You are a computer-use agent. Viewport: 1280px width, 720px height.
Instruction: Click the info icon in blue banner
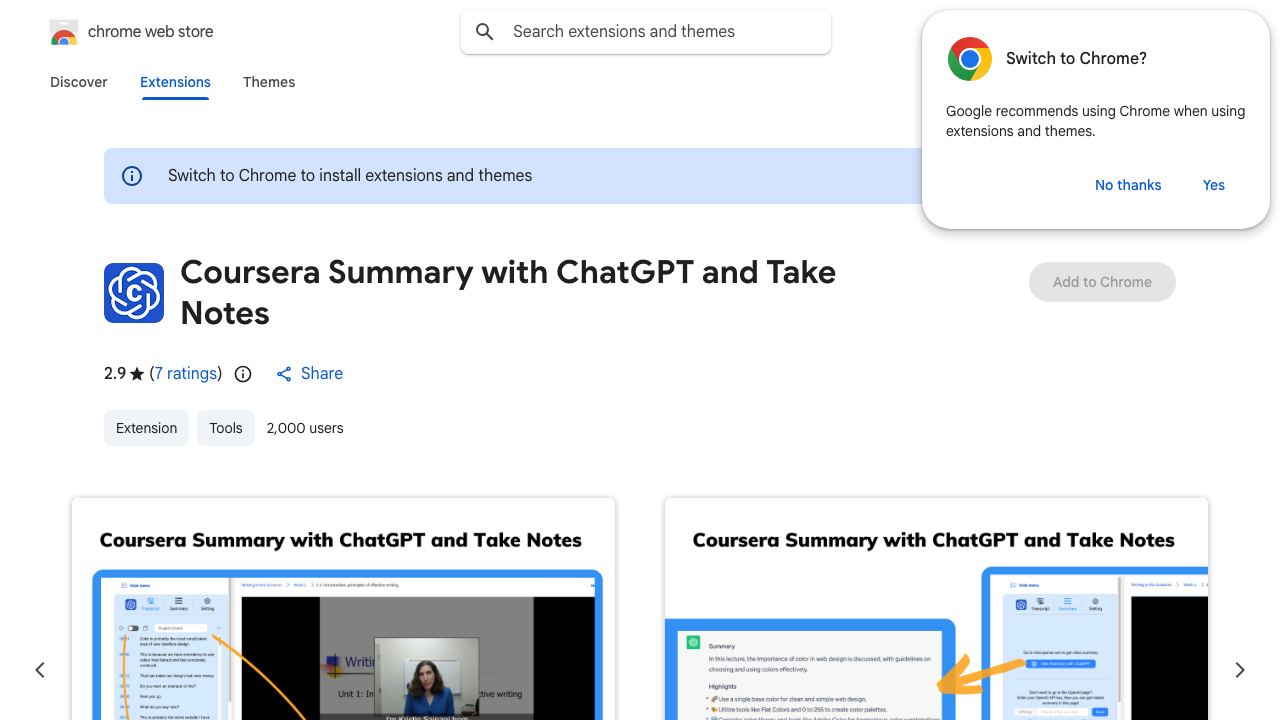(x=132, y=176)
